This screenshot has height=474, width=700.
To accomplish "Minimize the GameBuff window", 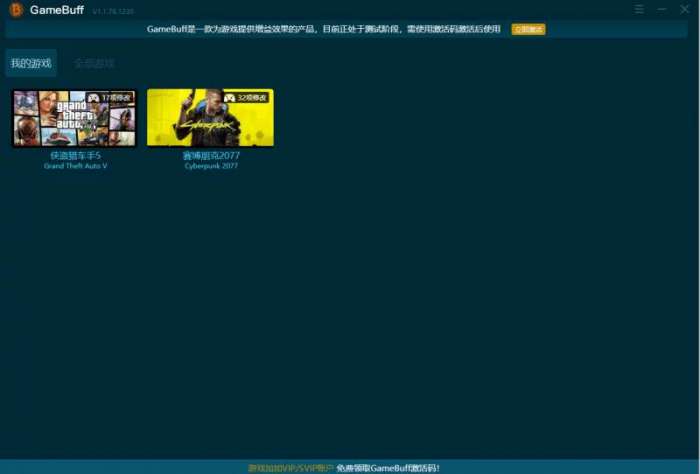I will [662, 9].
